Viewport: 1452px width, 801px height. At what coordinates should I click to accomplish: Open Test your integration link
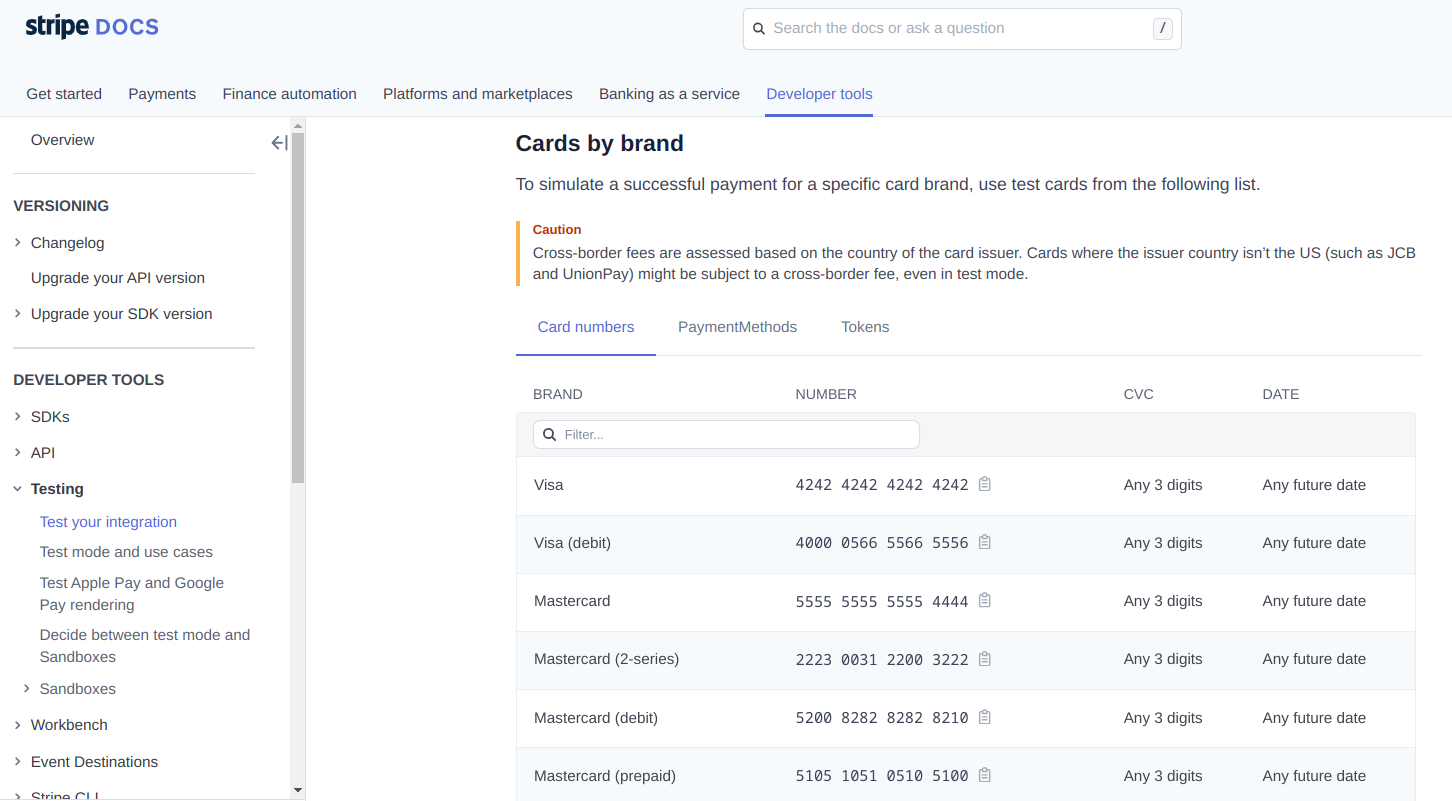(x=108, y=522)
